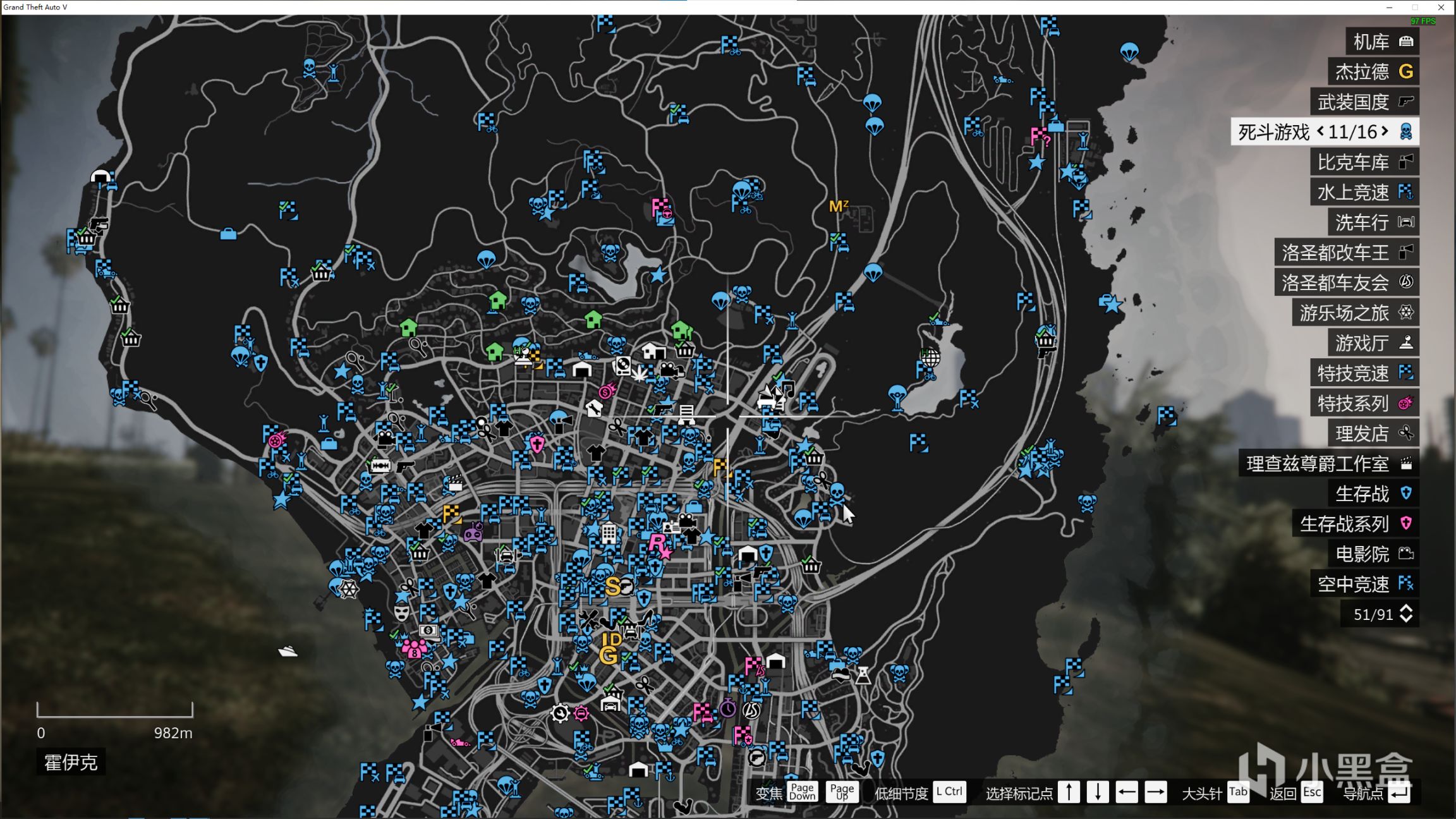Click the blue skull at far east
This screenshot has width=1456, height=819.
[1087, 504]
